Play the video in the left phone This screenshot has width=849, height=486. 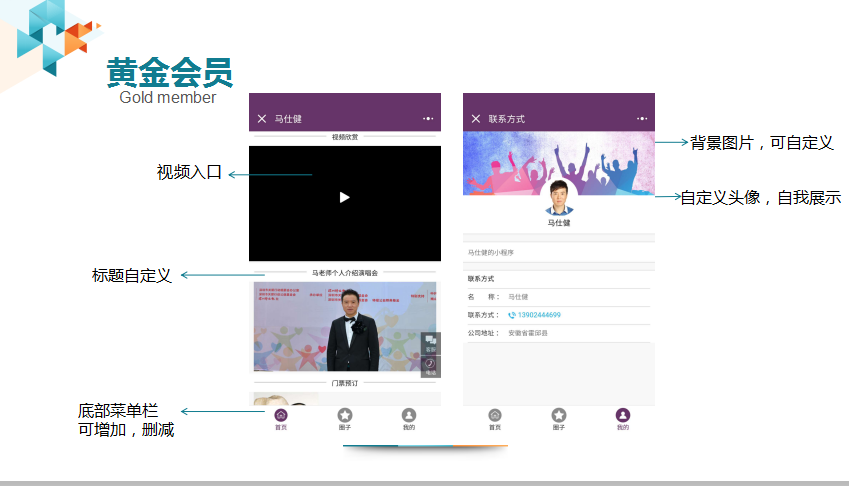point(344,198)
